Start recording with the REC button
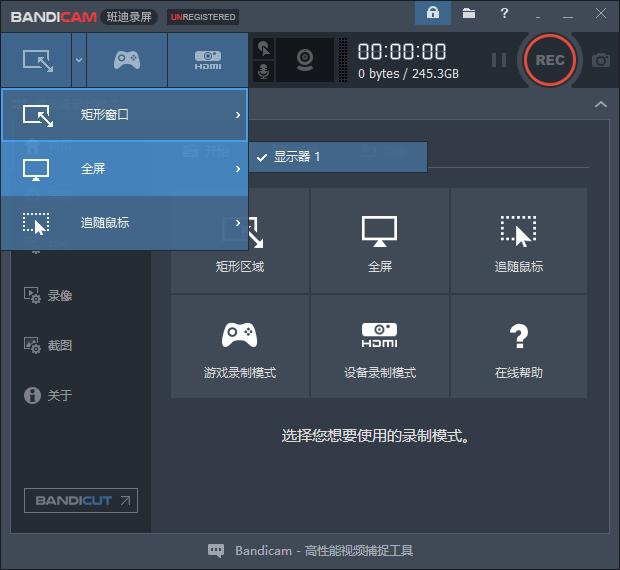620x570 pixels. pos(550,60)
